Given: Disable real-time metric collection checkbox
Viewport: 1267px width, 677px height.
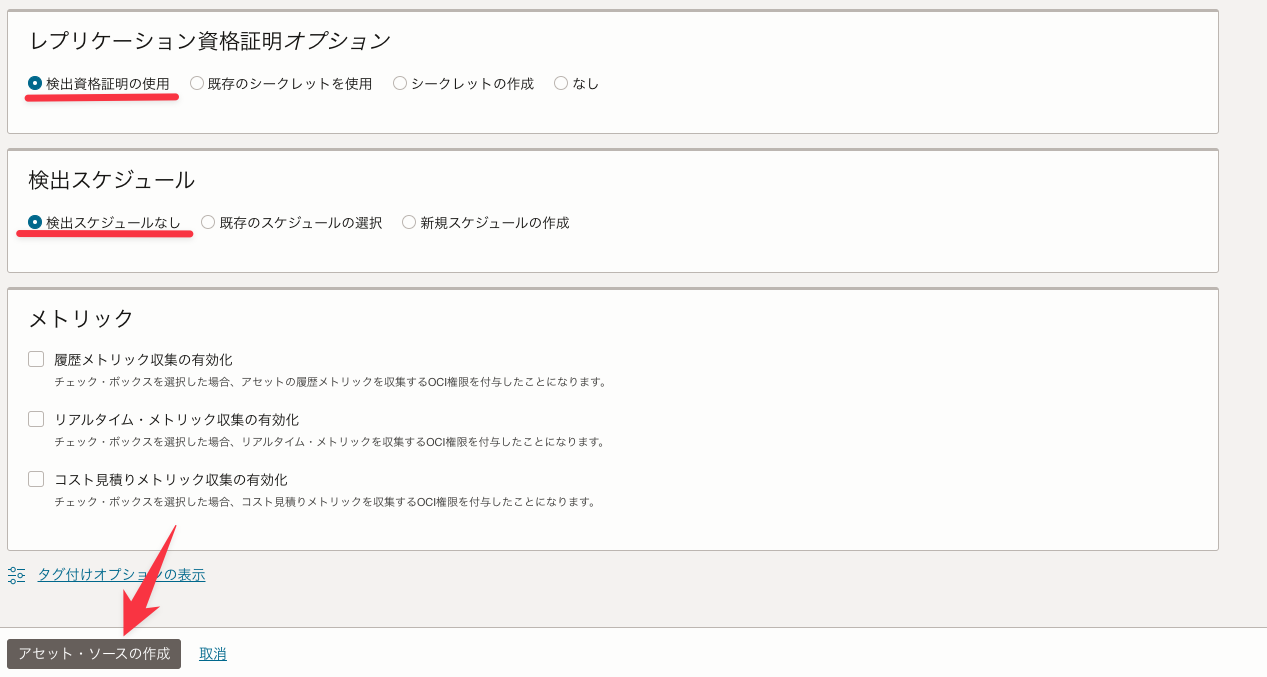Looking at the screenshot, I should [x=36, y=418].
